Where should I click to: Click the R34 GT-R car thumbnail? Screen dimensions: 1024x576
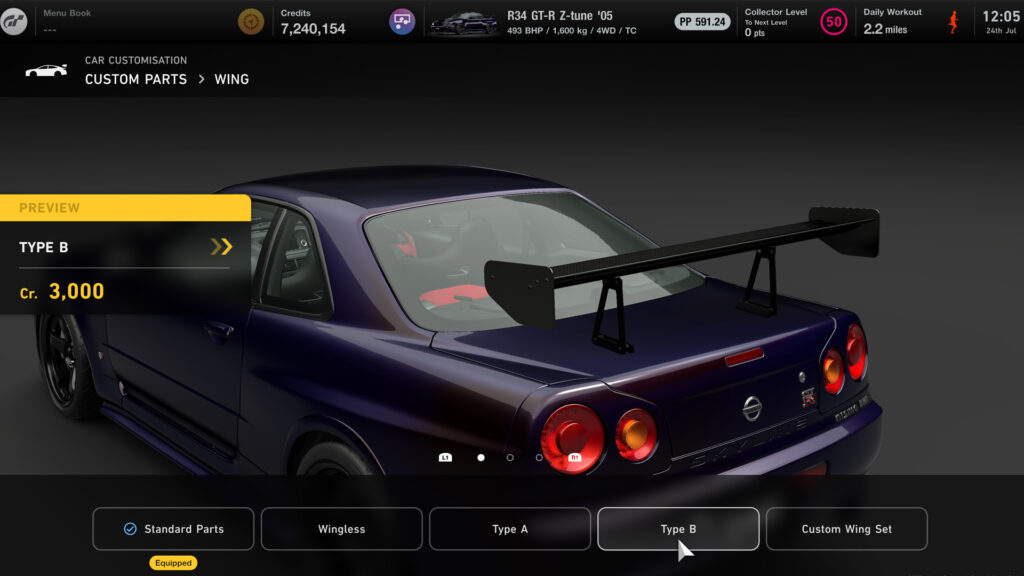point(463,23)
